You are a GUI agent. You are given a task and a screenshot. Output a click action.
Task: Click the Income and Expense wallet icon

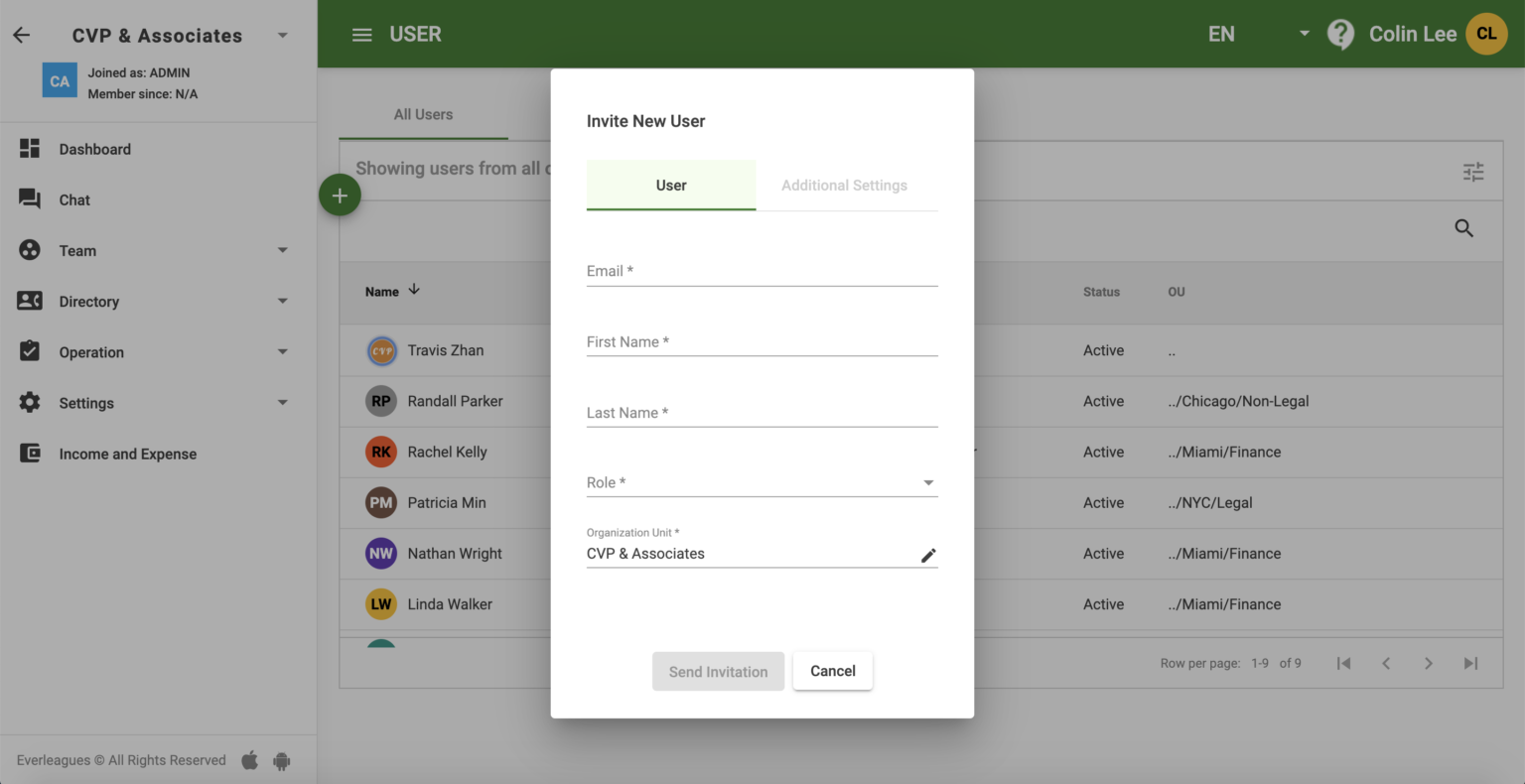click(x=30, y=454)
